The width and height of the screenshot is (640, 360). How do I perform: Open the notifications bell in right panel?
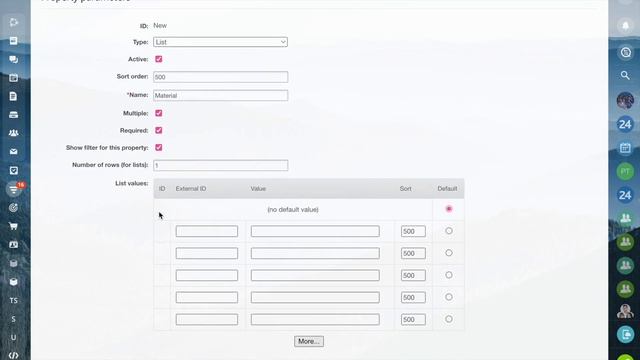625,26
